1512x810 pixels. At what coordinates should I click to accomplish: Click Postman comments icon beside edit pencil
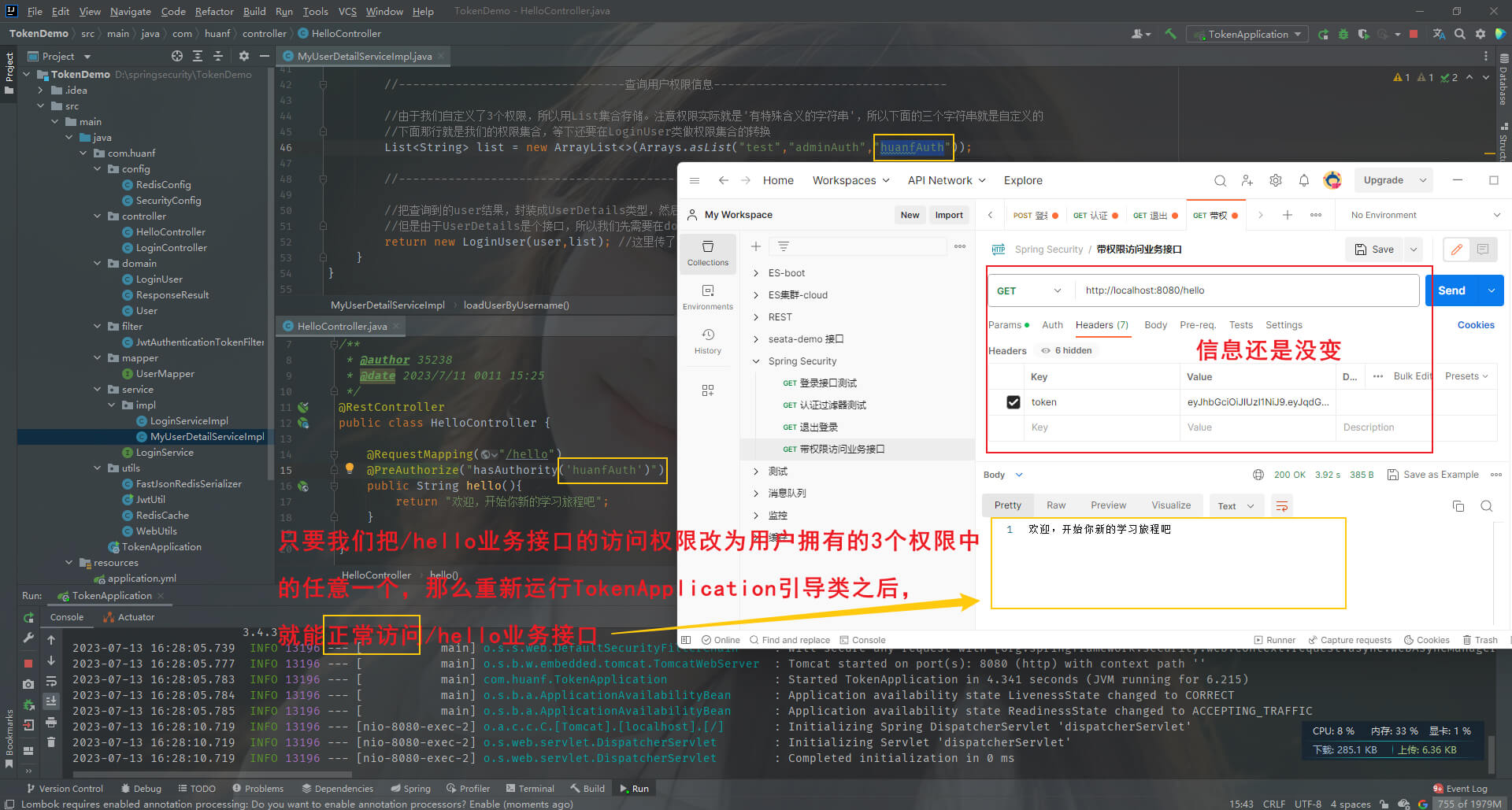(x=1483, y=250)
